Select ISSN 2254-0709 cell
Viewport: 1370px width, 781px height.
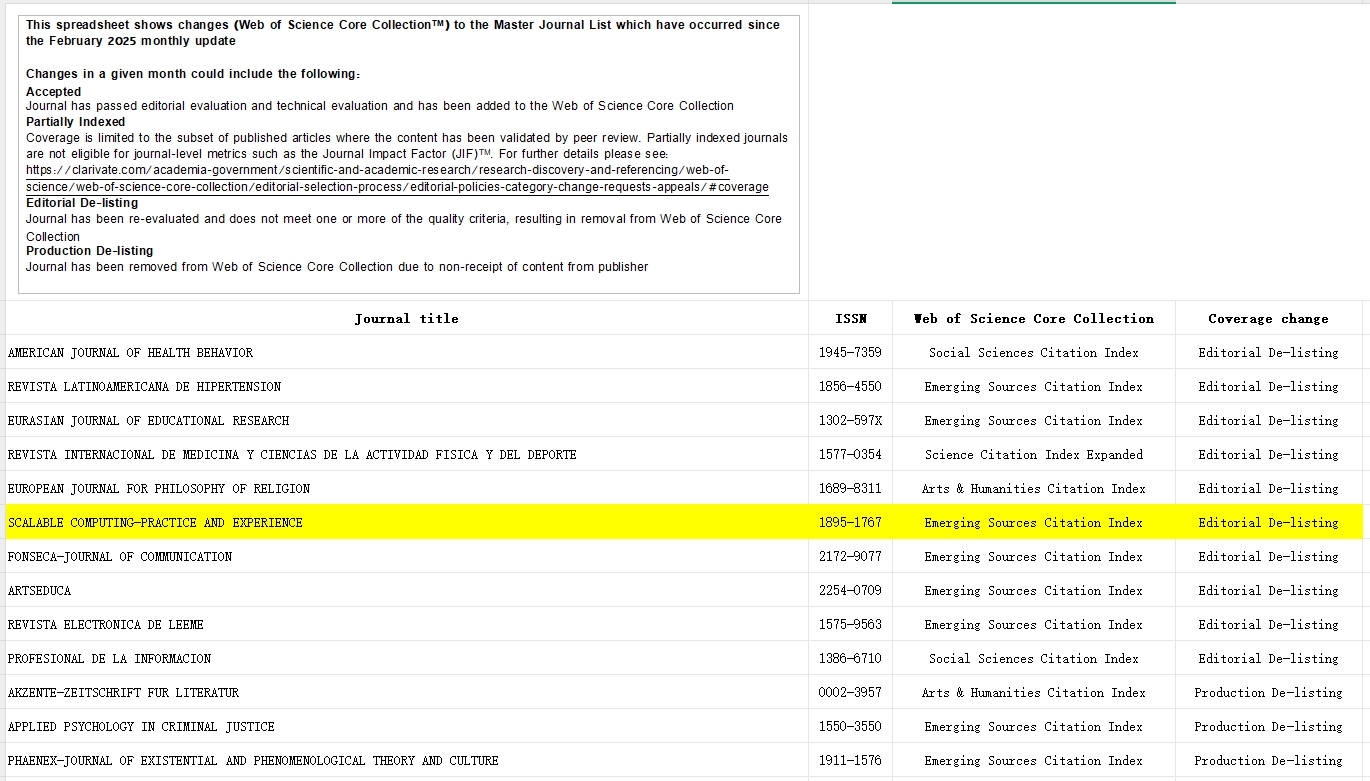(x=851, y=590)
